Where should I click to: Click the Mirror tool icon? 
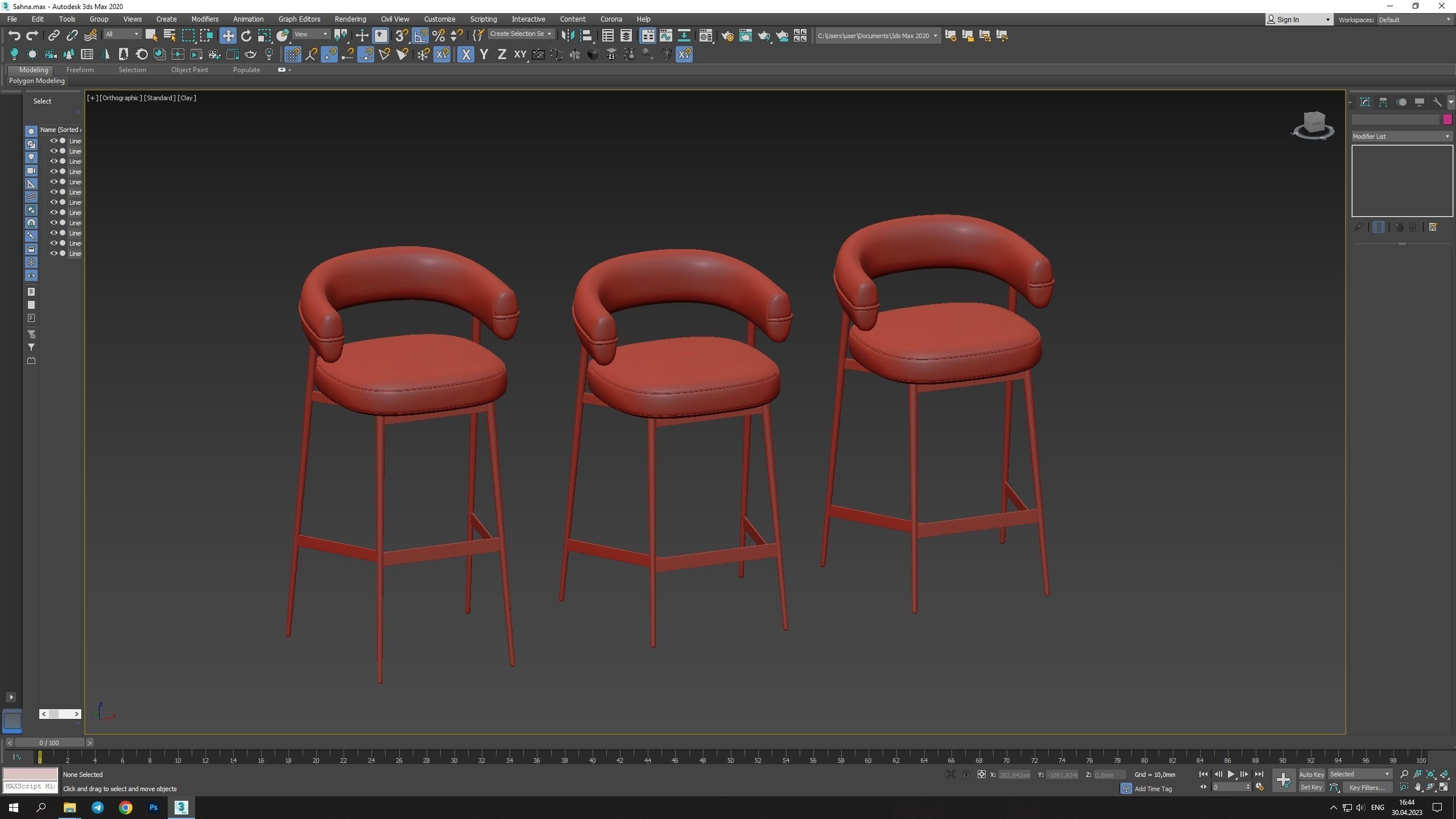[568, 36]
